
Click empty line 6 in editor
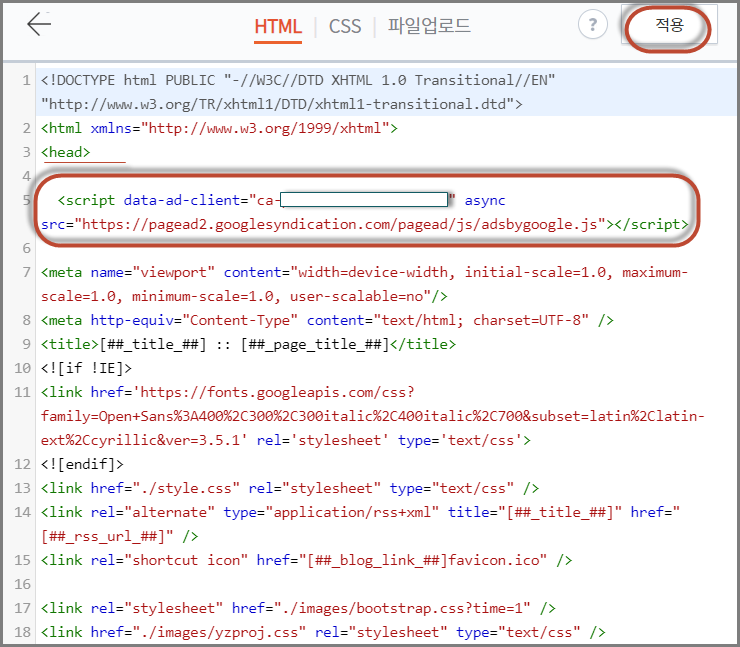click(386, 249)
